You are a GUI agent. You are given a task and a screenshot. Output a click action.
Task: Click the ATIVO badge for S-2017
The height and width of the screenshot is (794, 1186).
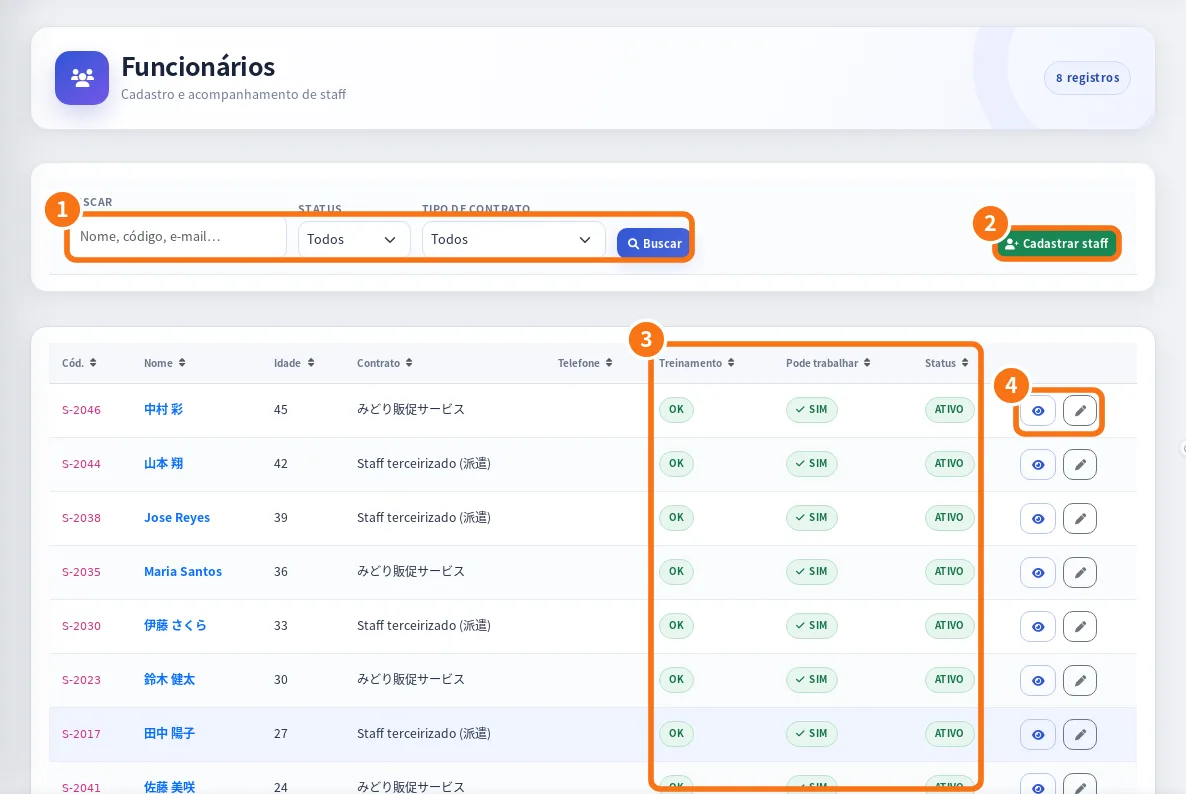coord(948,733)
